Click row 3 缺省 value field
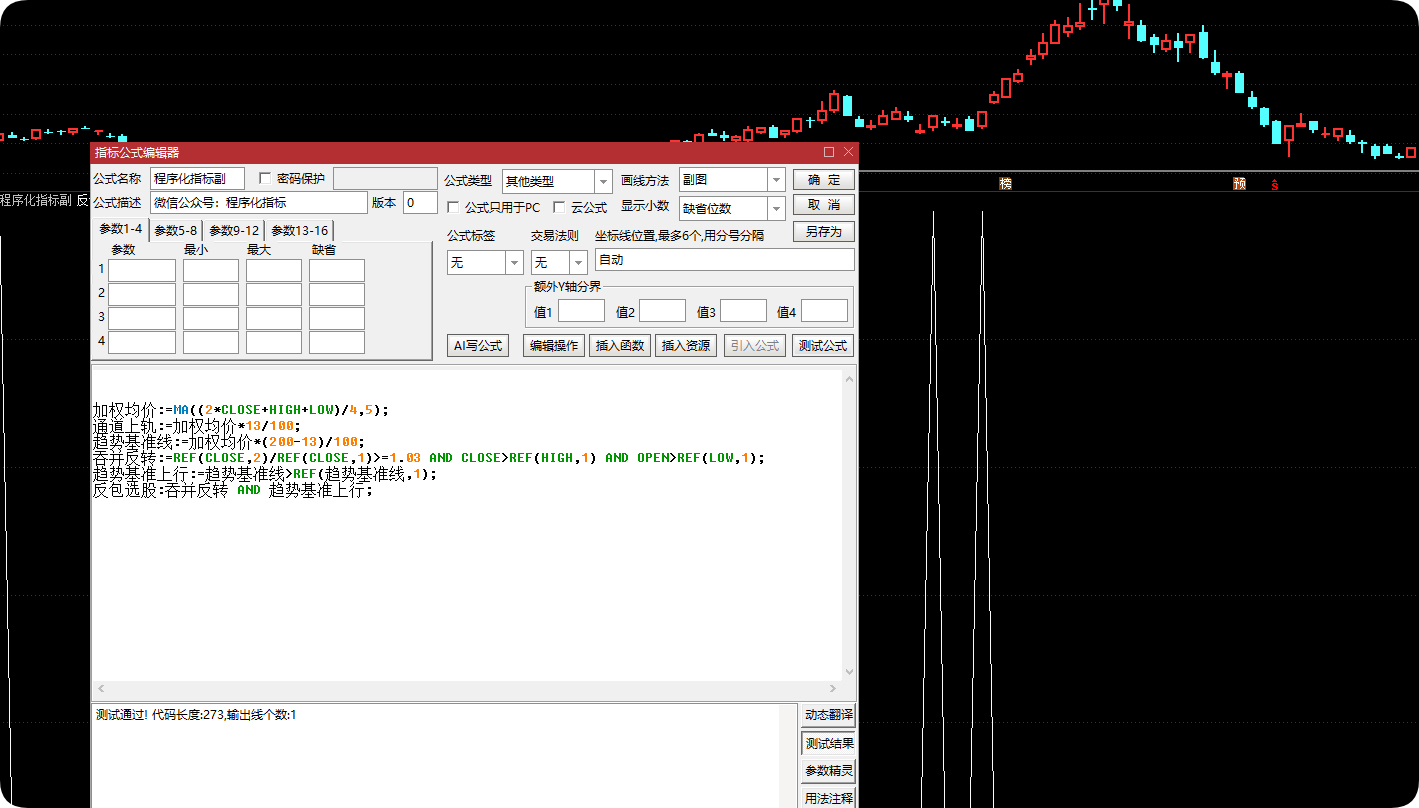The height and width of the screenshot is (808, 1419). coord(337,318)
